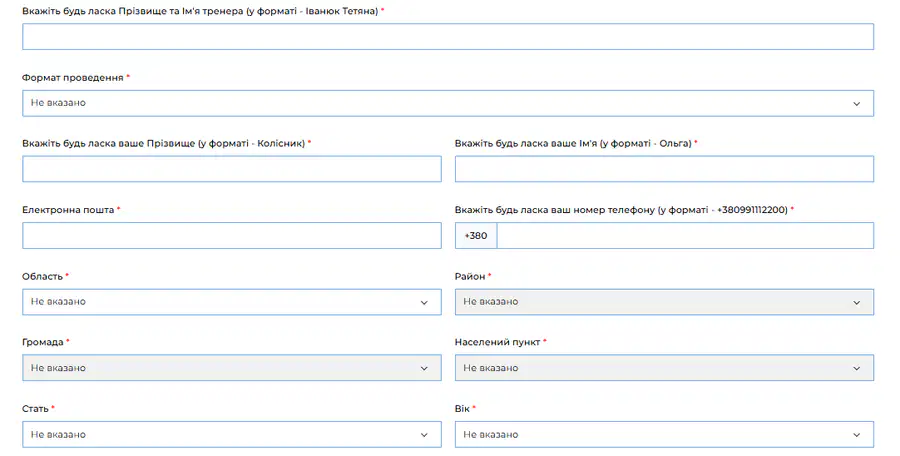This screenshot has width=900, height=456.
Task: Open the Формат проведення dropdown
Action: pyautogui.click(x=448, y=103)
